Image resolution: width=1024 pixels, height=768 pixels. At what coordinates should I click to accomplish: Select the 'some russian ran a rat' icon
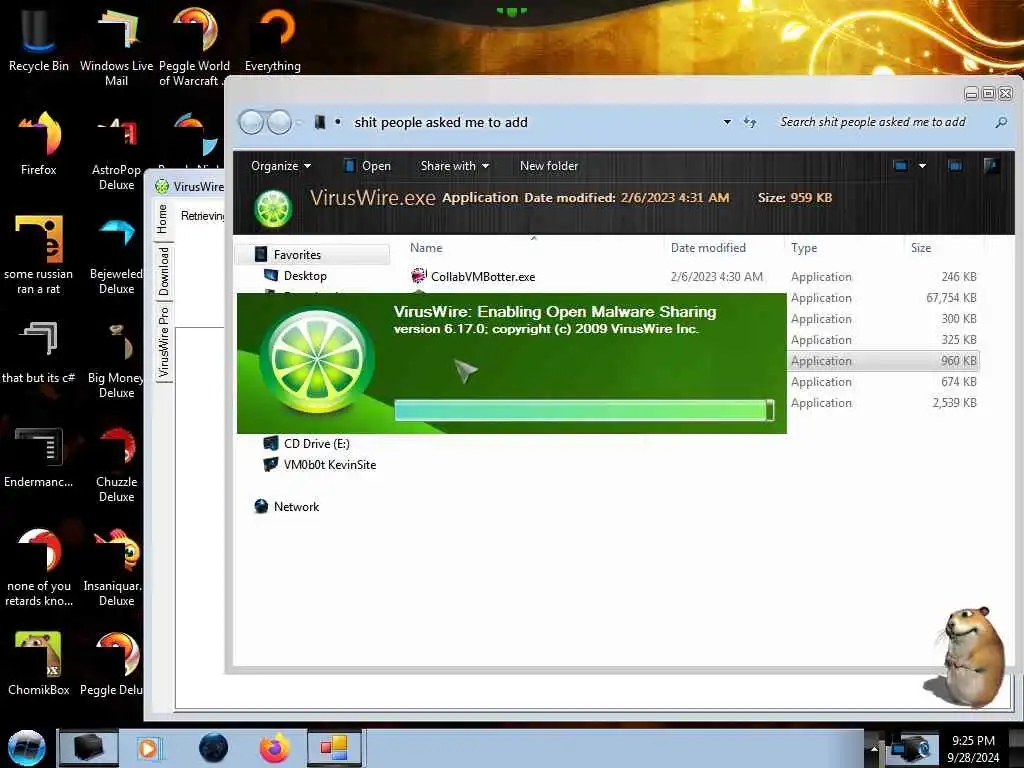(38, 255)
